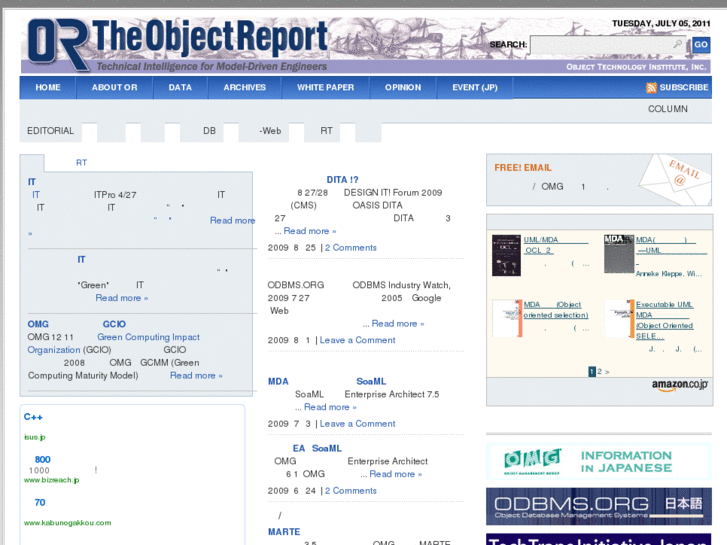Open the OPINION menu item
Screen dimensions: 727x545
point(403,88)
